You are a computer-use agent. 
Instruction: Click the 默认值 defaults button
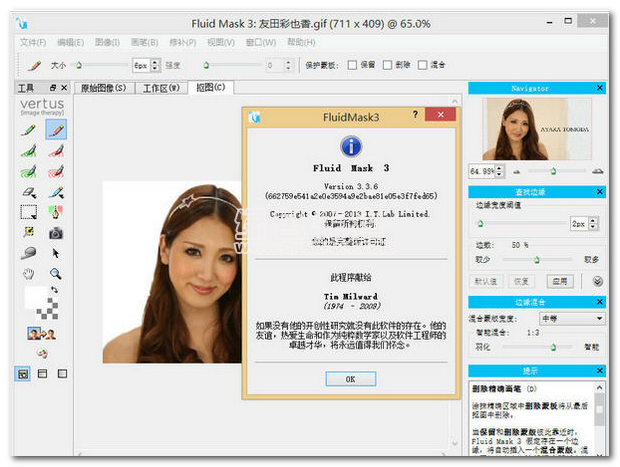486,282
